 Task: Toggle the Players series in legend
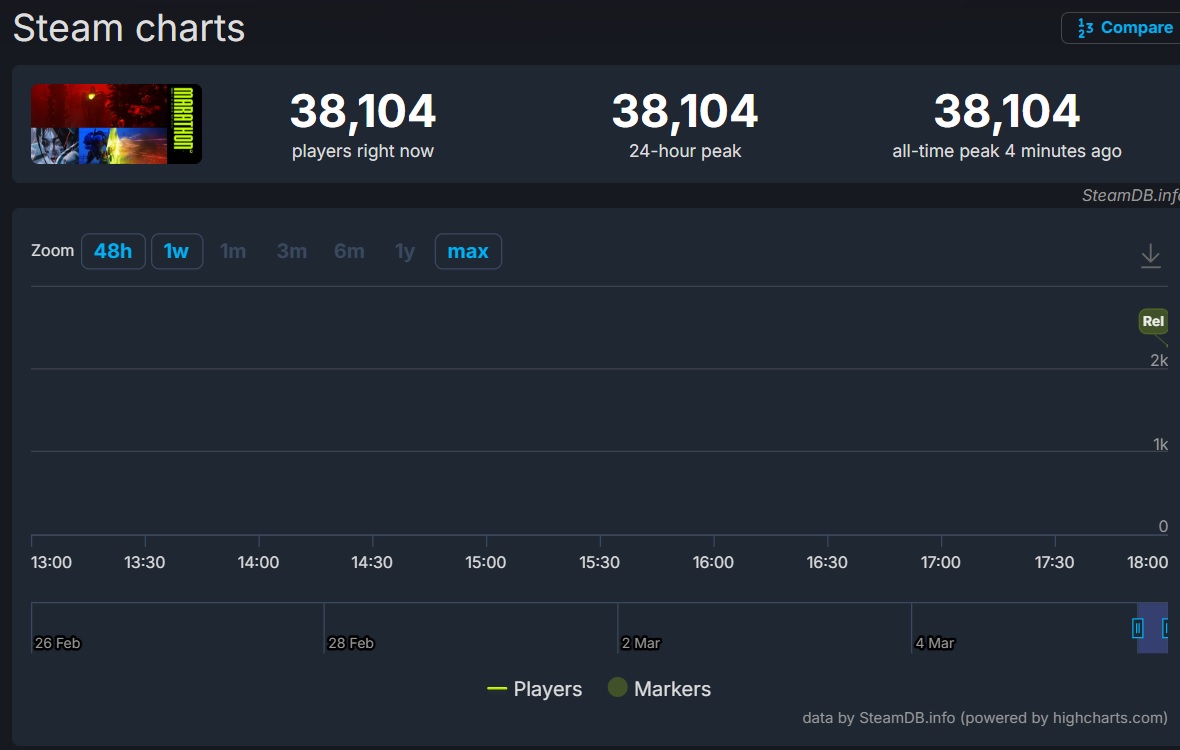534,689
